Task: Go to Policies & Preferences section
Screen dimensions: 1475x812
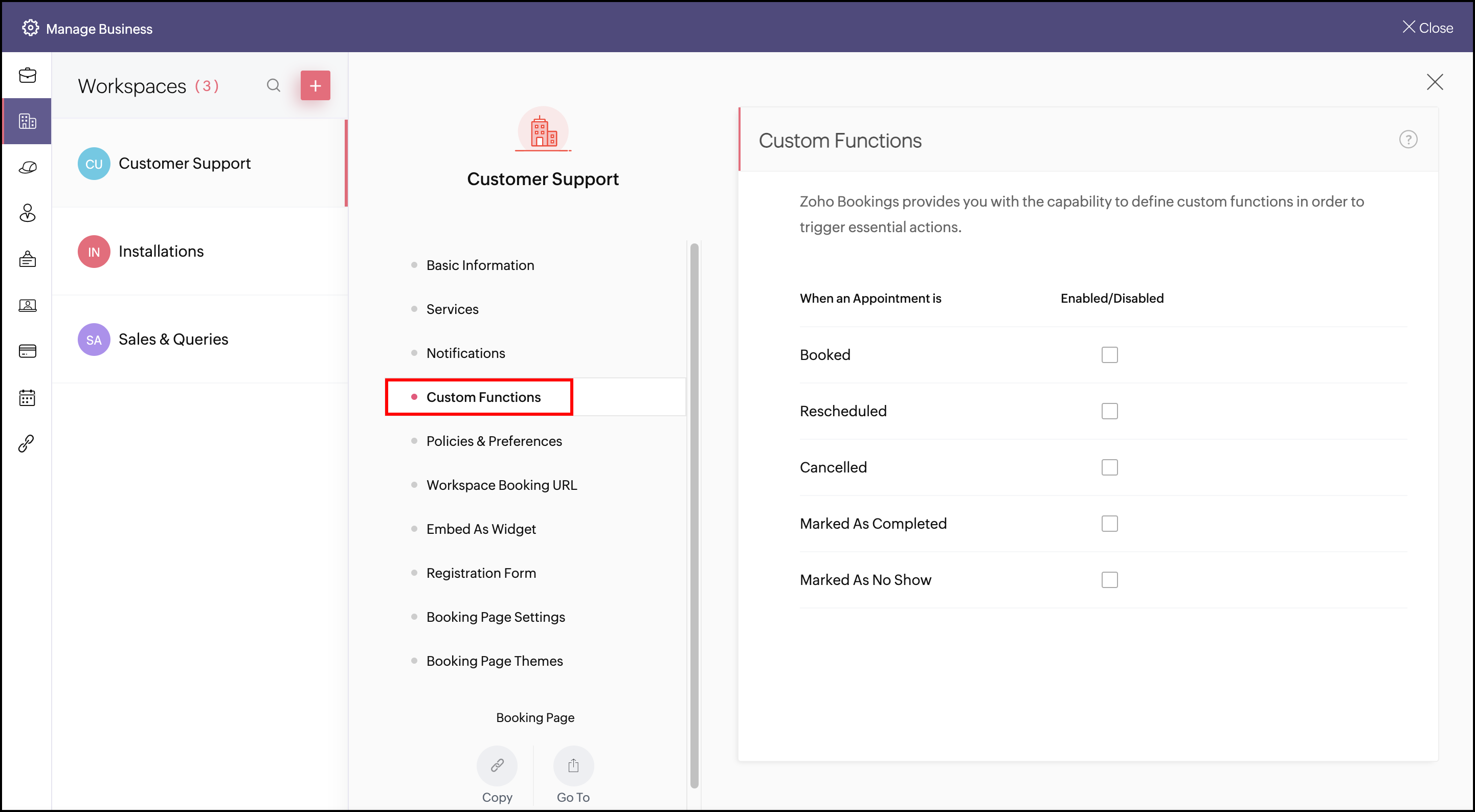Action: point(494,441)
